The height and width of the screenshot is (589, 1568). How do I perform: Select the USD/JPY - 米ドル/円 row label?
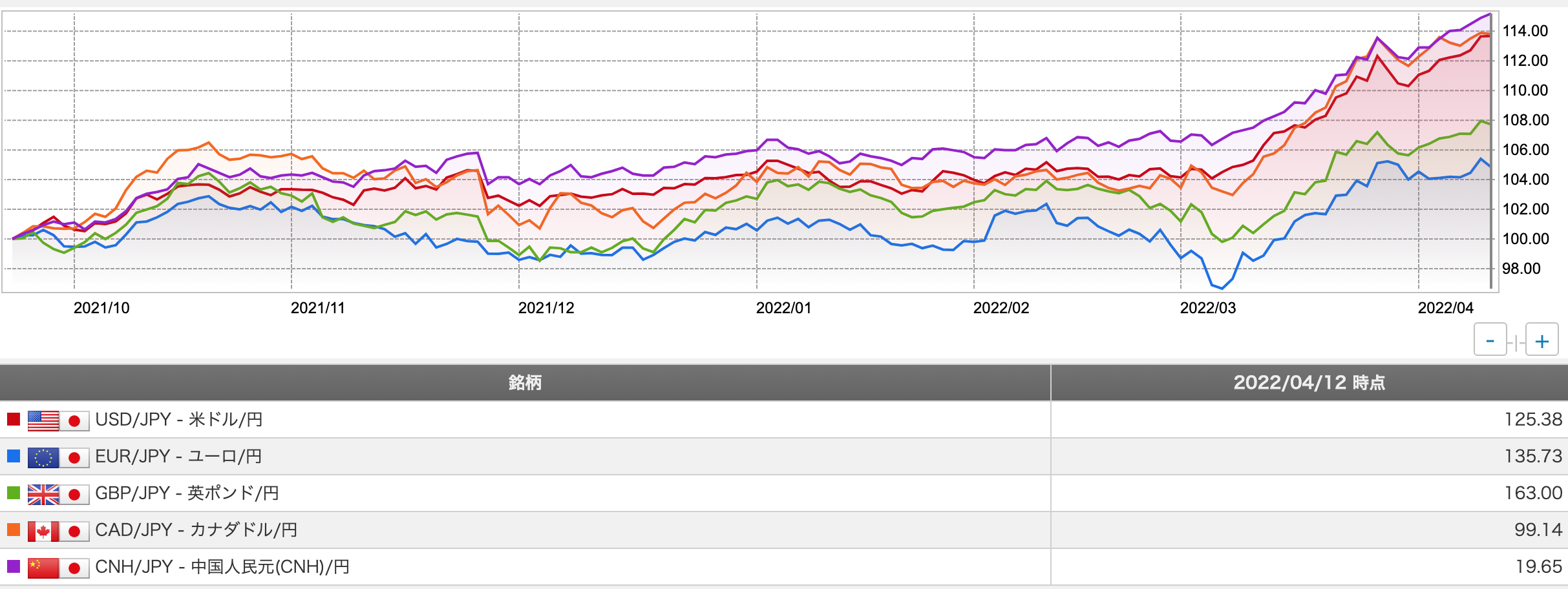[179, 420]
